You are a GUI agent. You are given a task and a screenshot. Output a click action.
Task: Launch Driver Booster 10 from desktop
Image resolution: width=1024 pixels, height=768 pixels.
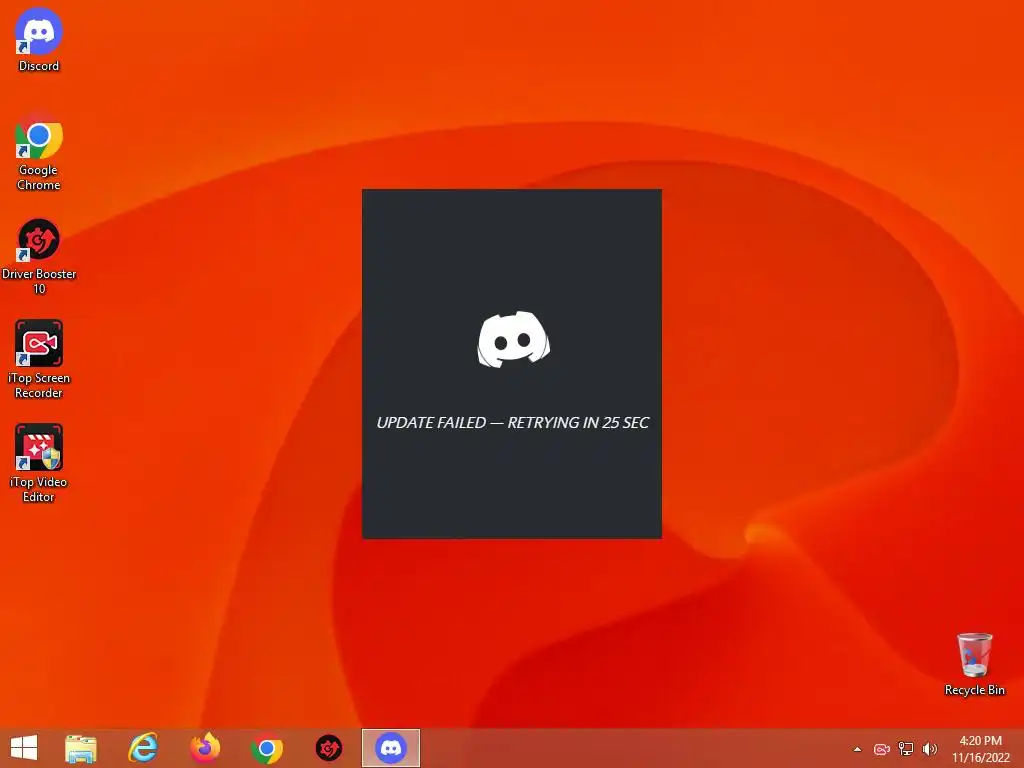tap(39, 257)
